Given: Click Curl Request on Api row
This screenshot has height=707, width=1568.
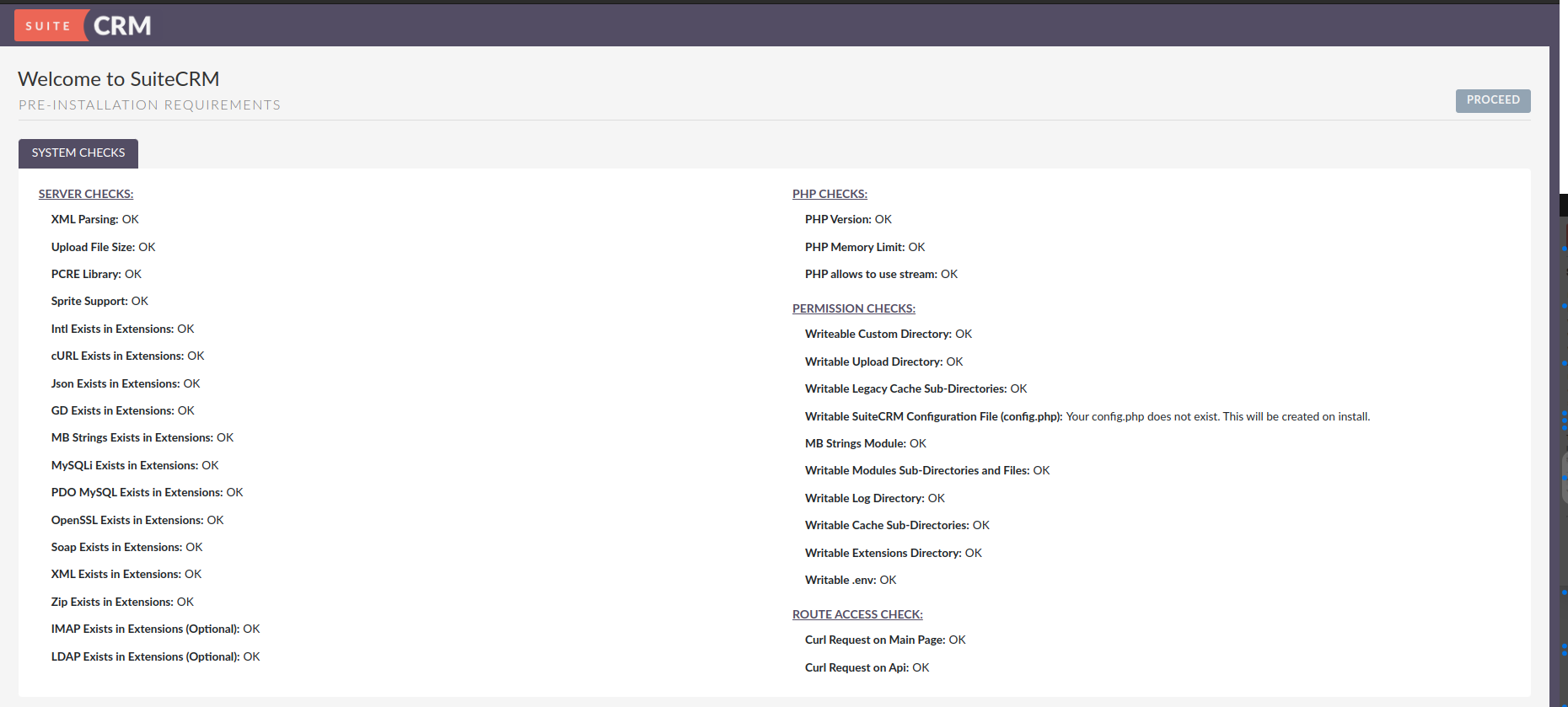Looking at the screenshot, I should (x=867, y=667).
